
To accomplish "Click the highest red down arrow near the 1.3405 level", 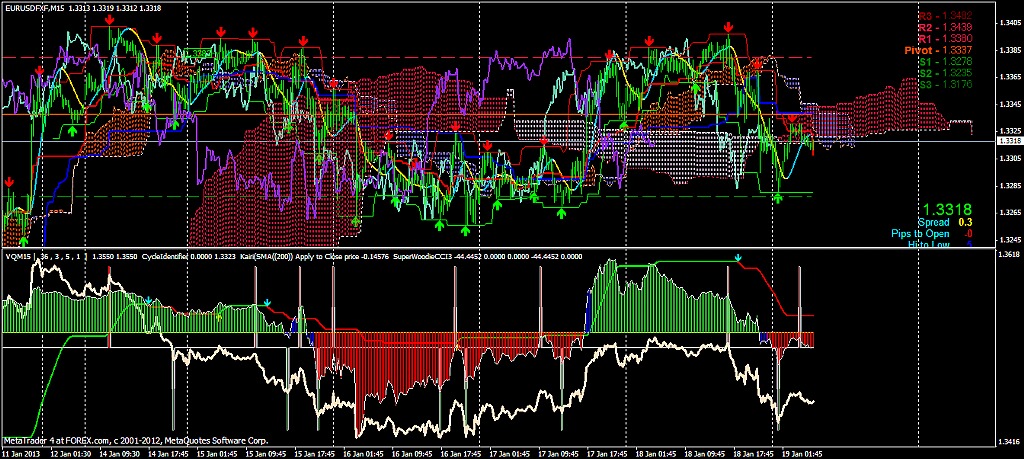I will coord(109,21).
